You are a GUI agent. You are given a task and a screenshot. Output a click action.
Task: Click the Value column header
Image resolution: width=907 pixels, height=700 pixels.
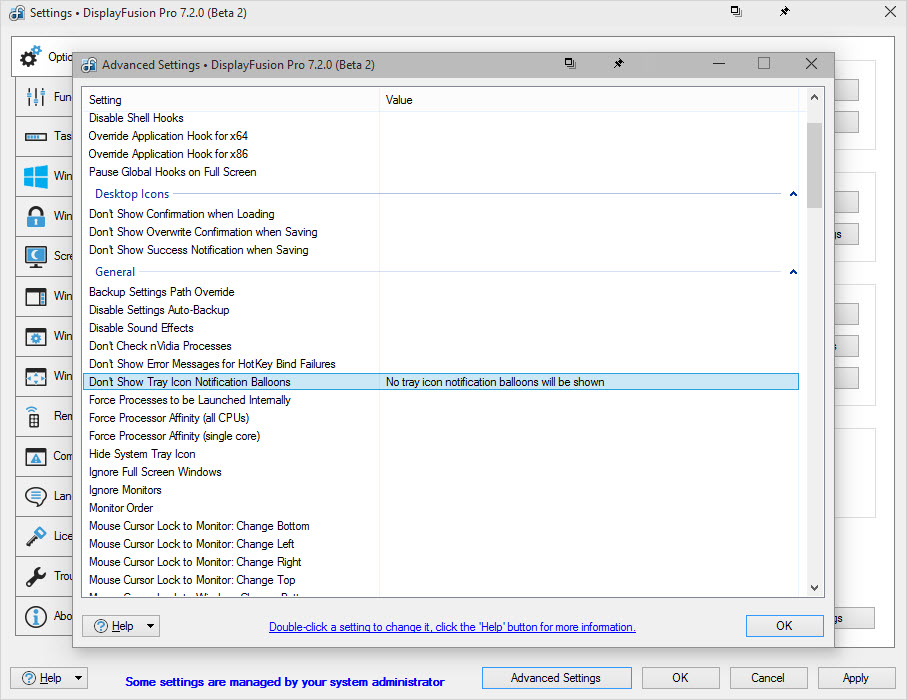click(400, 100)
